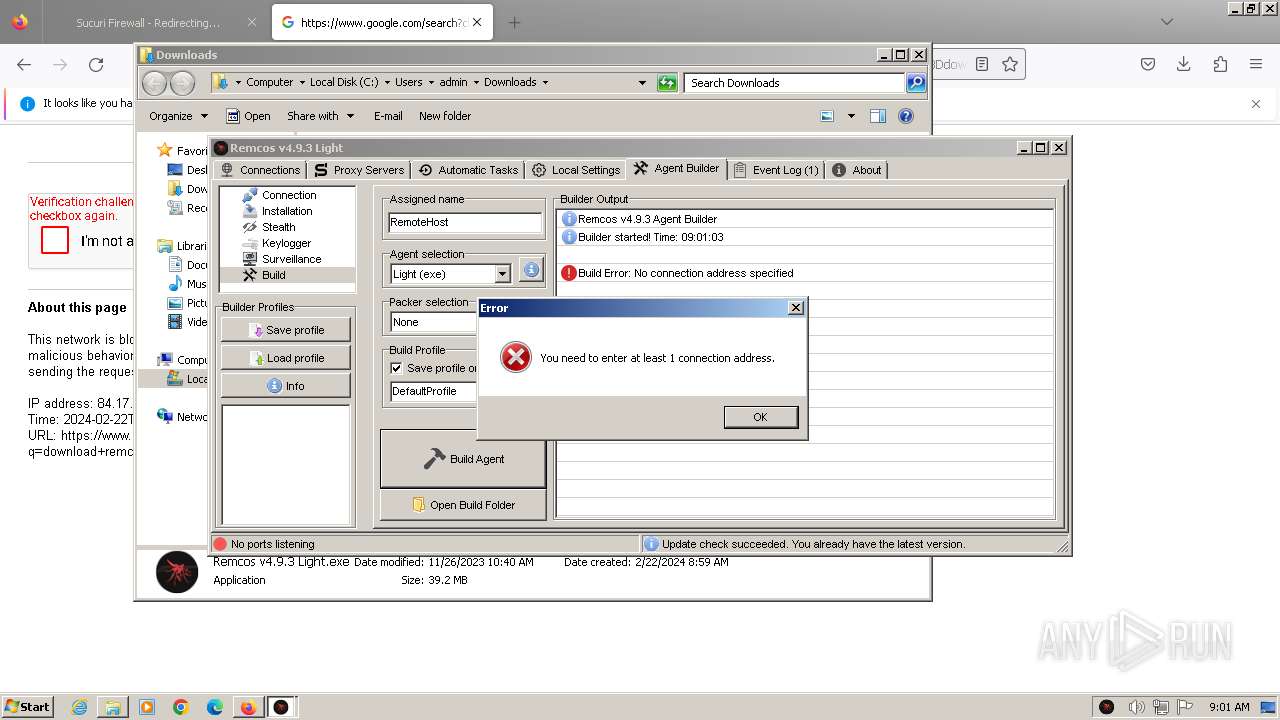Image resolution: width=1280 pixels, height=720 pixels.
Task: Click the change view icon in Downloads
Action: [x=827, y=116]
